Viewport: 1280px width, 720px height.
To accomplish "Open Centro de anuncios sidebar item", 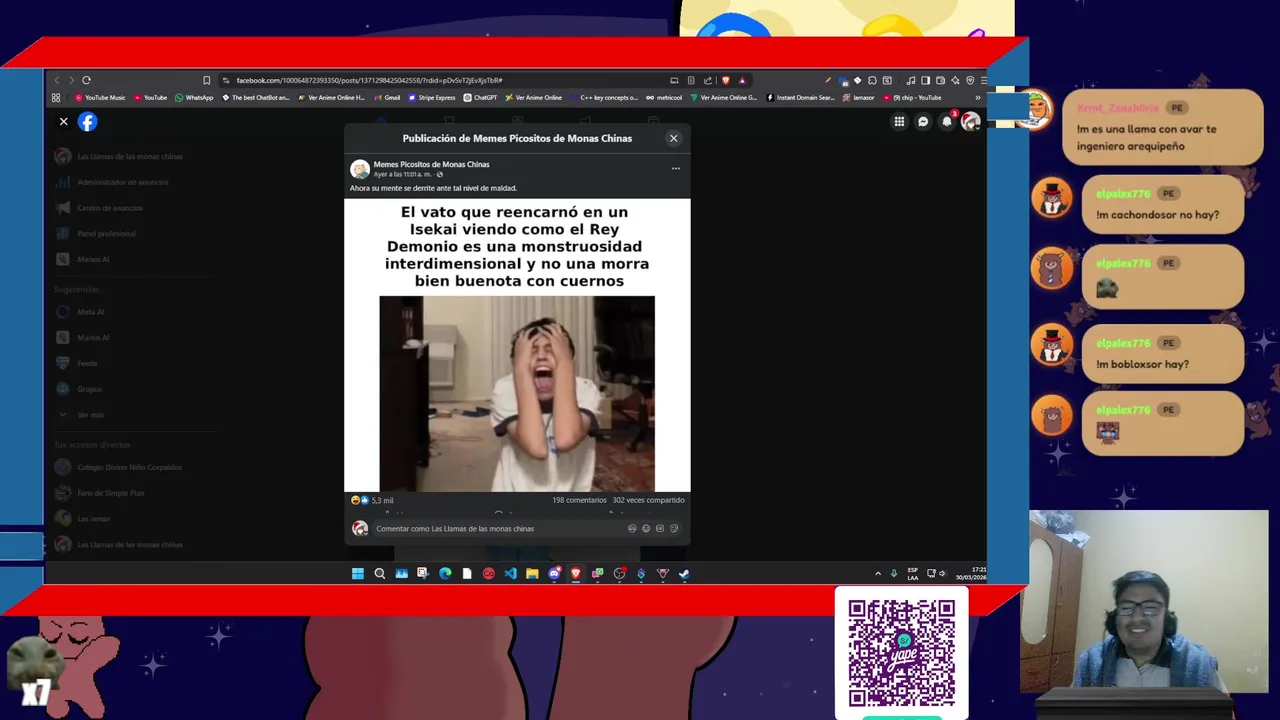I will tap(109, 208).
